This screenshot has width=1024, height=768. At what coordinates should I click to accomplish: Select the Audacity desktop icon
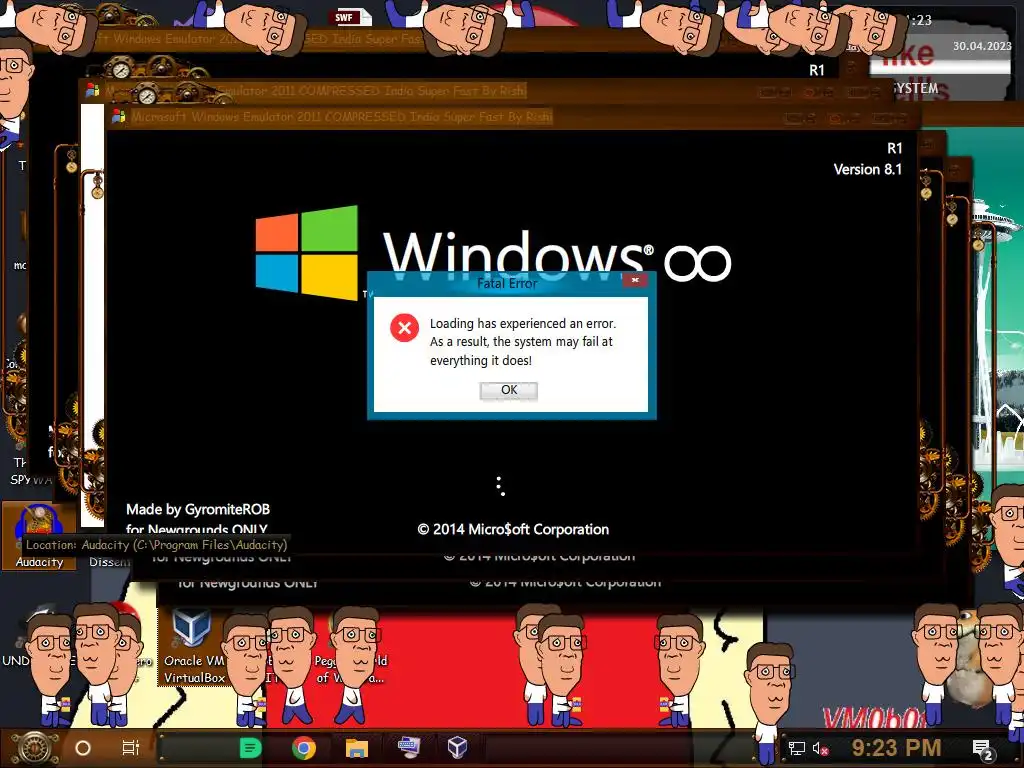(x=39, y=536)
